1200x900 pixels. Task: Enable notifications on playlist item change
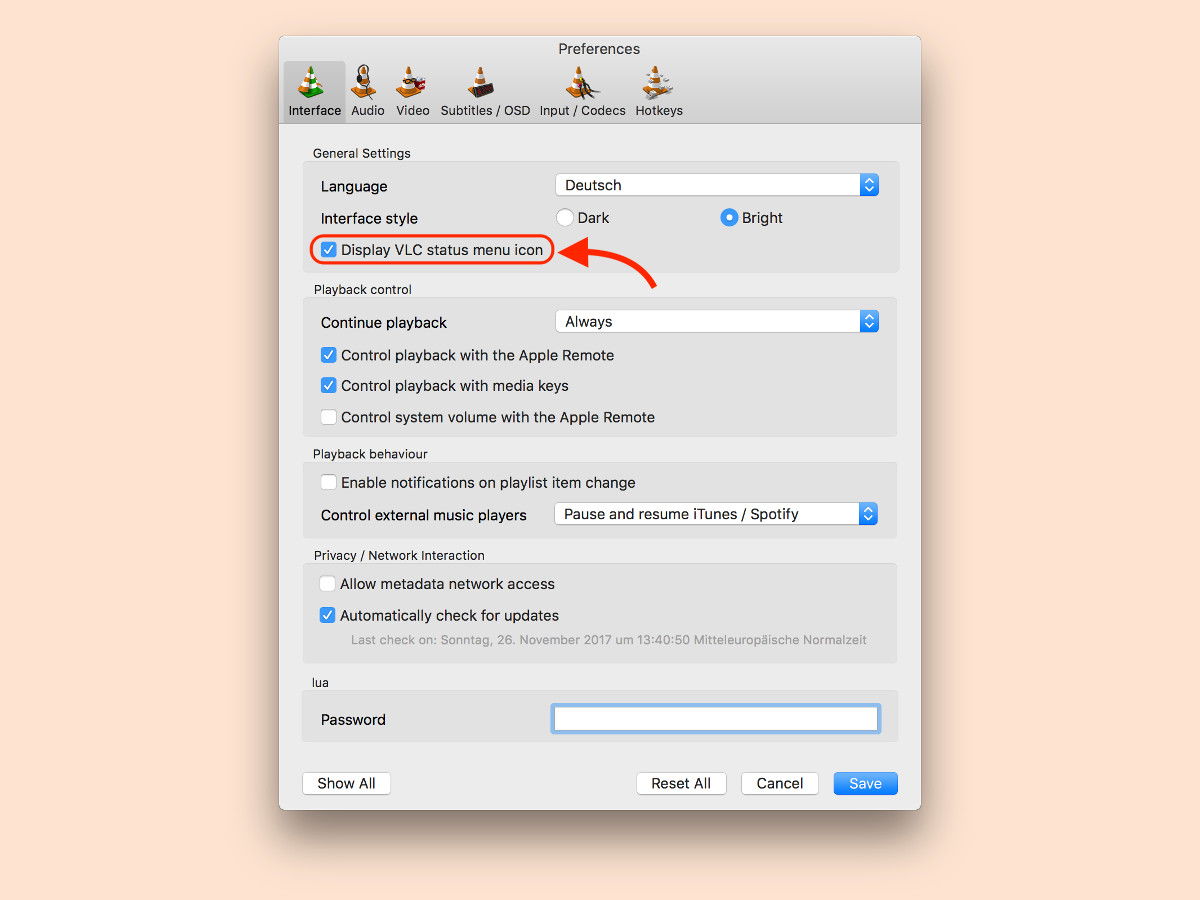point(329,482)
